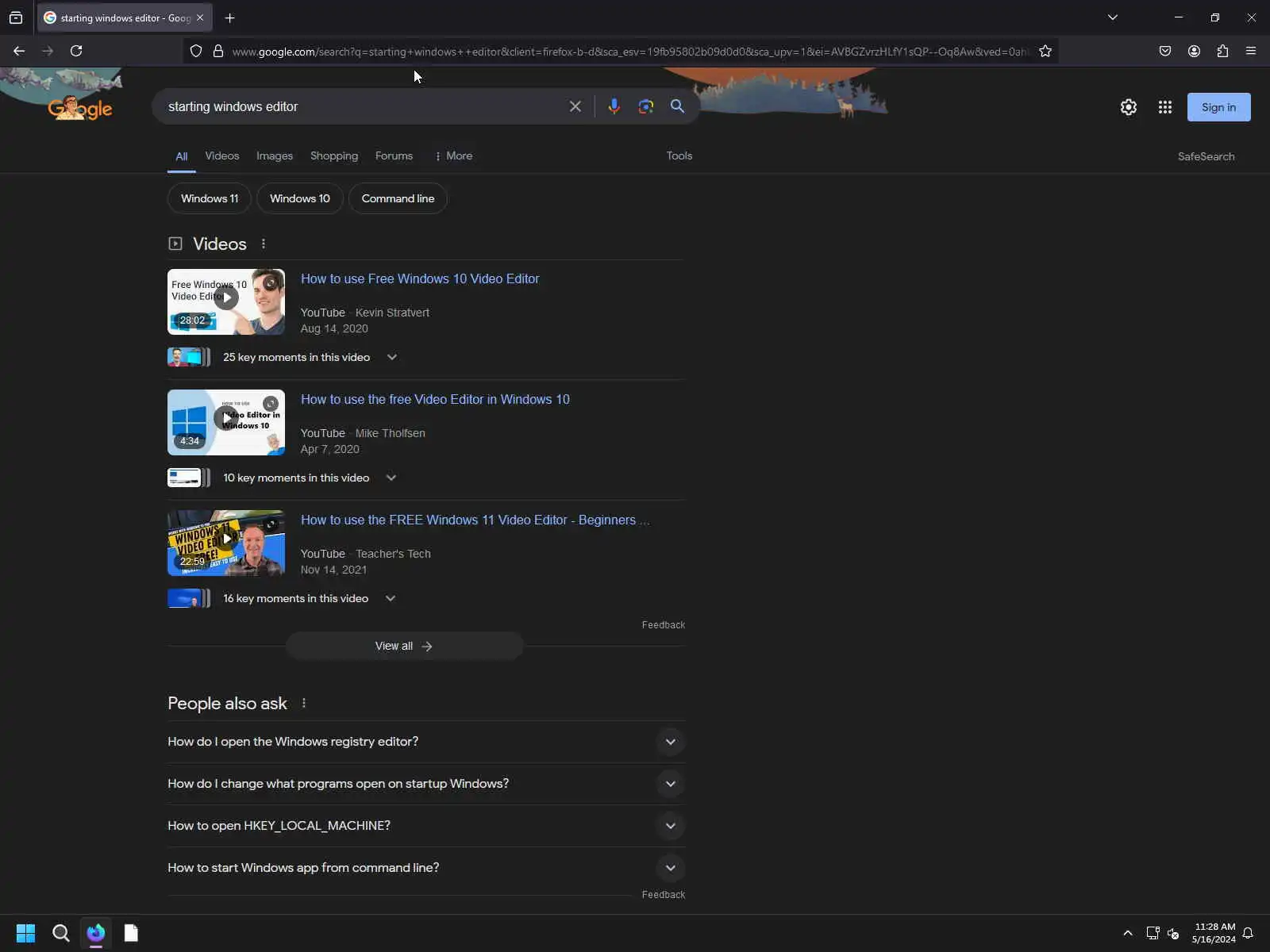This screenshot has width=1270, height=952.
Task: Open Videos section options menu
Action: pos(264,244)
